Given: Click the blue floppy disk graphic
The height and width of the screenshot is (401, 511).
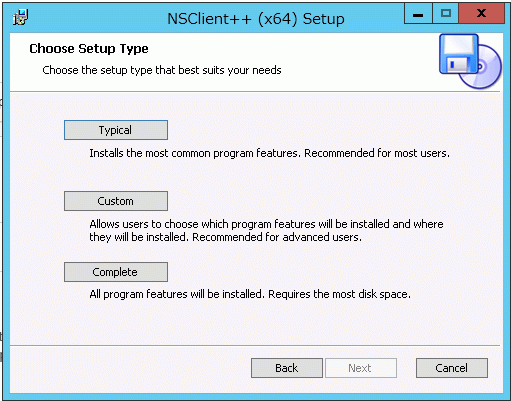Looking at the screenshot, I should coord(458,54).
